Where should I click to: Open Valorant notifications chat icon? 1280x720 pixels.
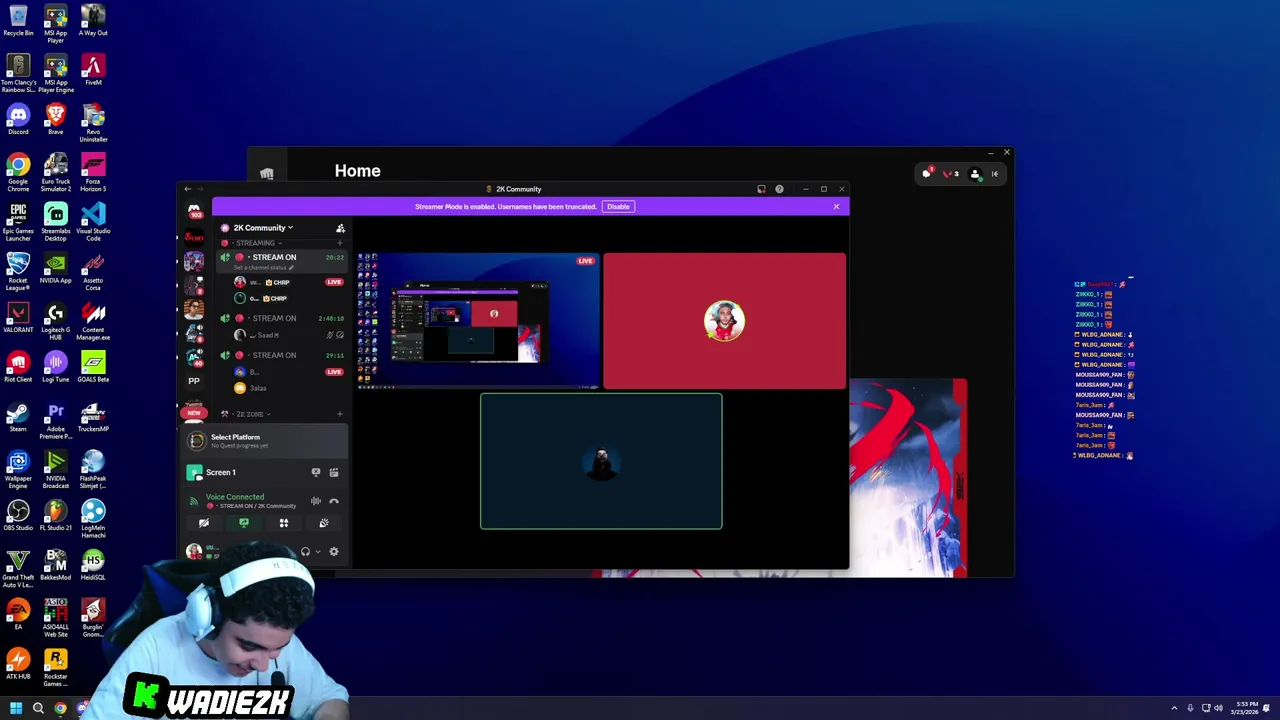coord(927,174)
